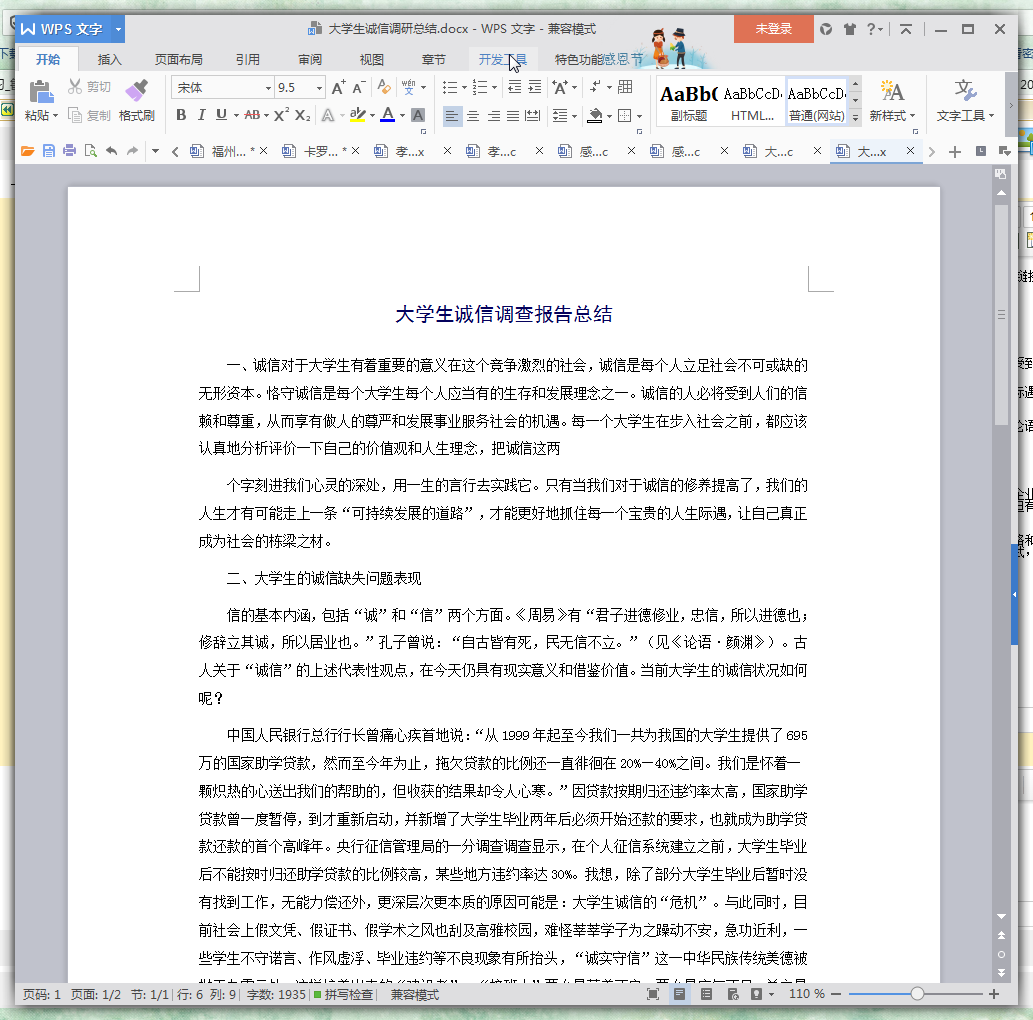1033x1020 pixels.
Task: Open the WPS 文字 application menu arrow
Action: click(x=119, y=29)
